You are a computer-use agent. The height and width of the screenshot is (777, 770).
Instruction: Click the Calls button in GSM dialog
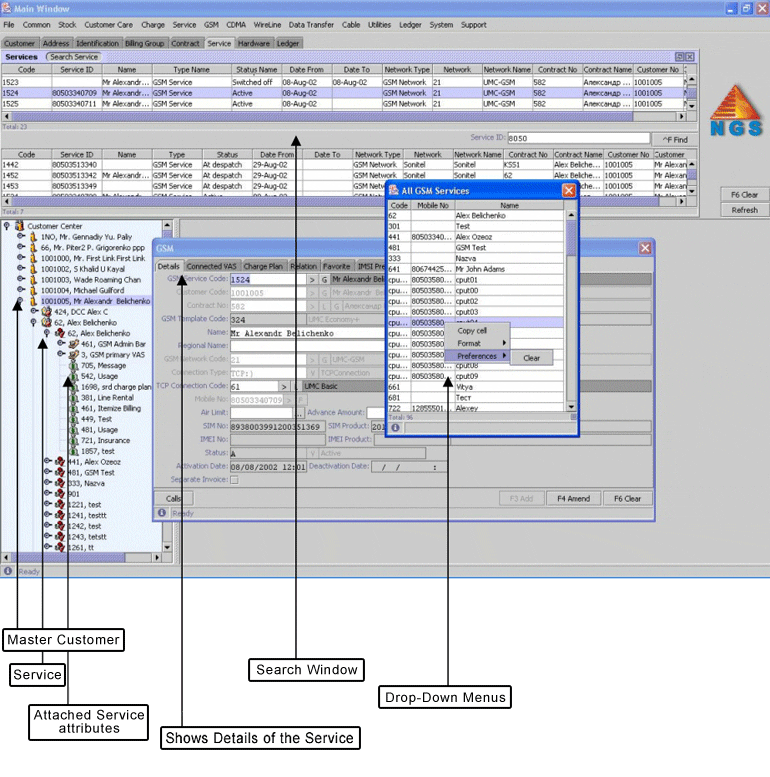point(173,499)
